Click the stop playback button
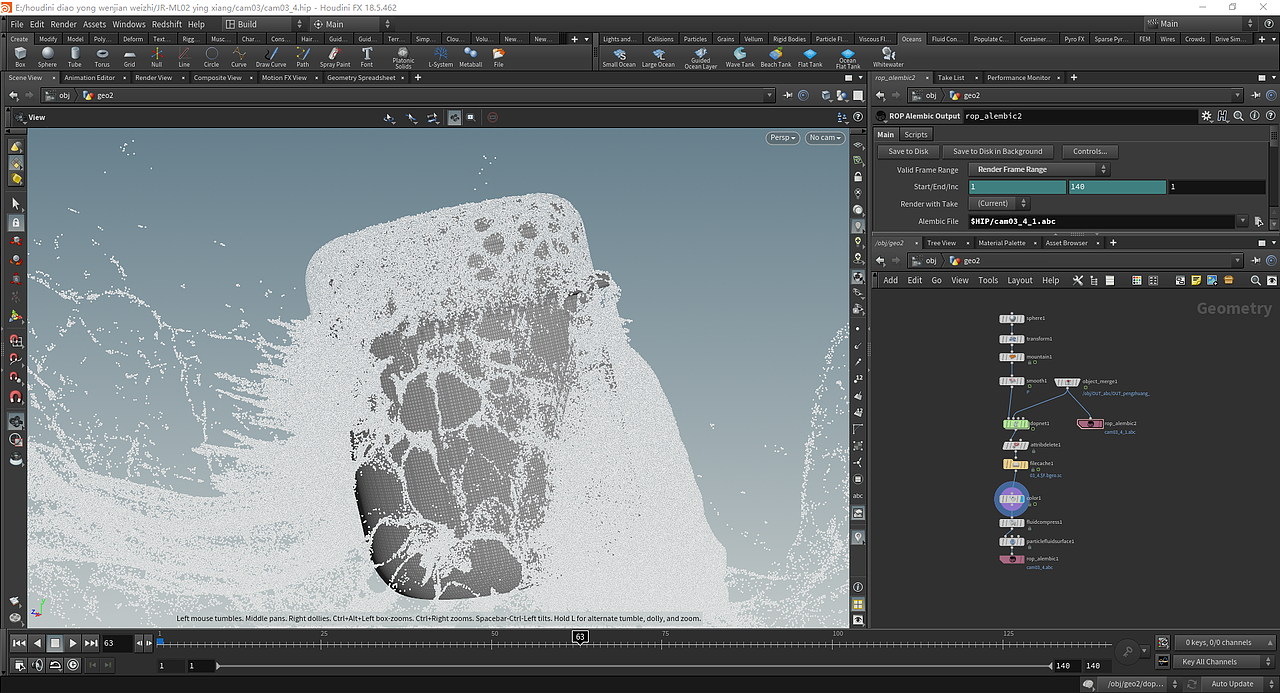Viewport: 1280px width, 693px height. click(x=55, y=643)
